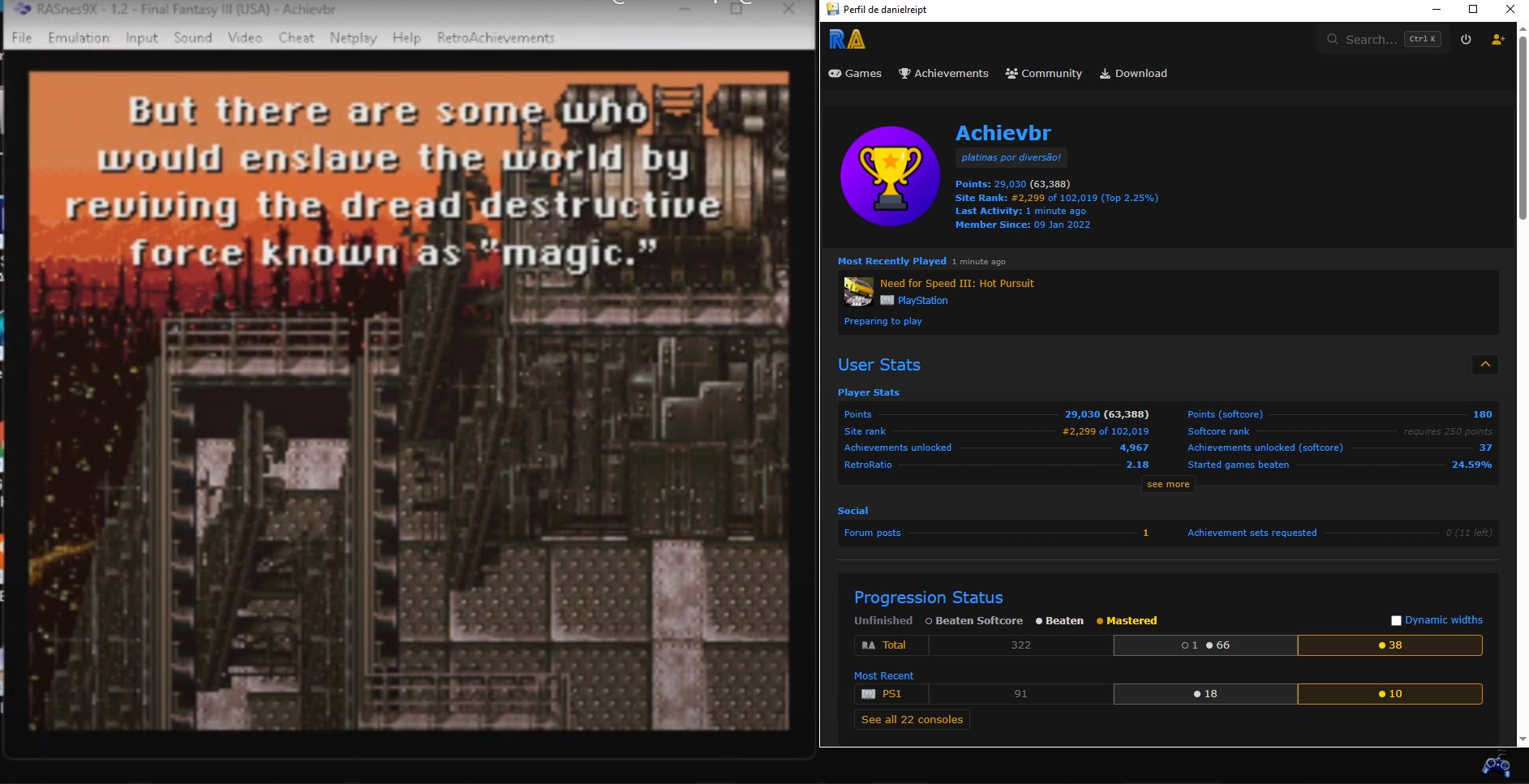Click the yellow add-user icon in header
Image resolution: width=1529 pixels, height=784 pixels.
1498,39
